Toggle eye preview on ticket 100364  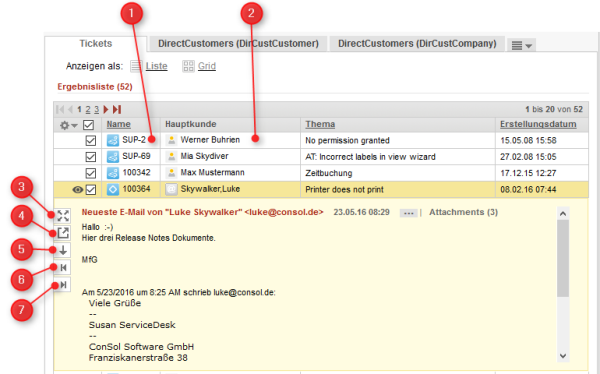[x=78, y=189]
